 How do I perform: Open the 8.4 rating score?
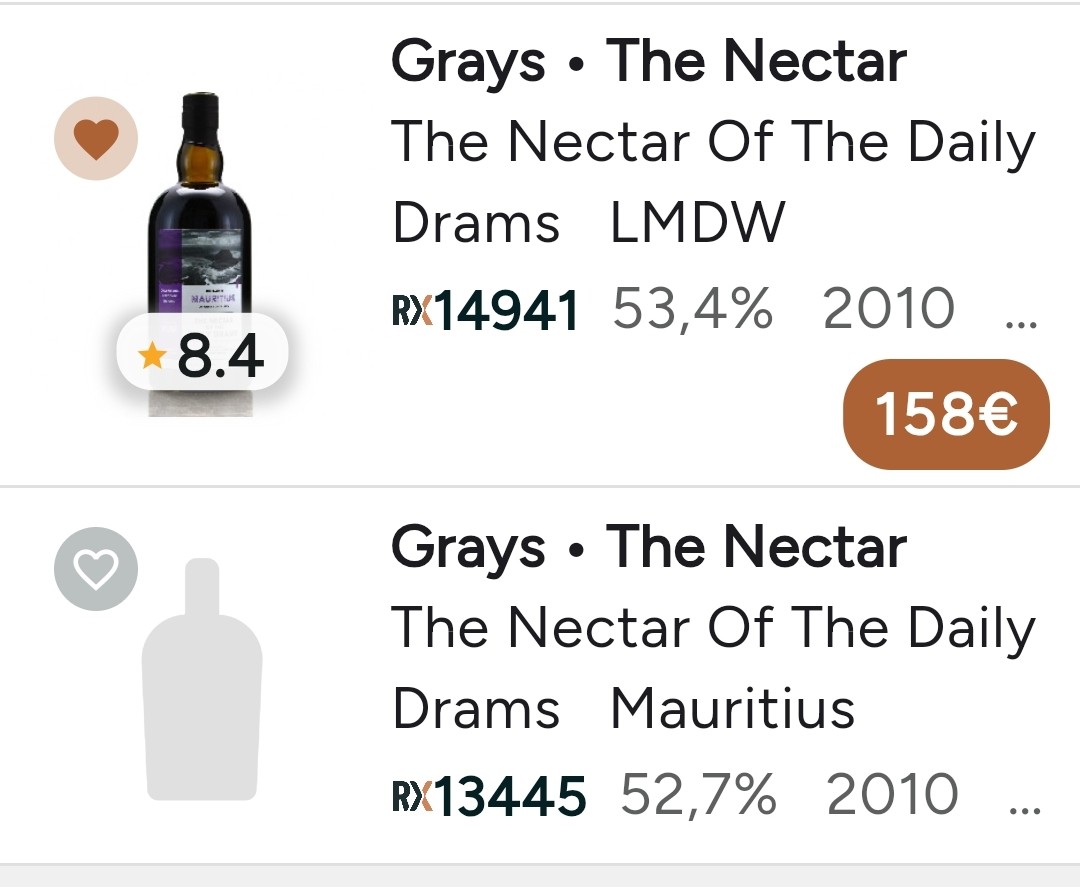coord(220,357)
